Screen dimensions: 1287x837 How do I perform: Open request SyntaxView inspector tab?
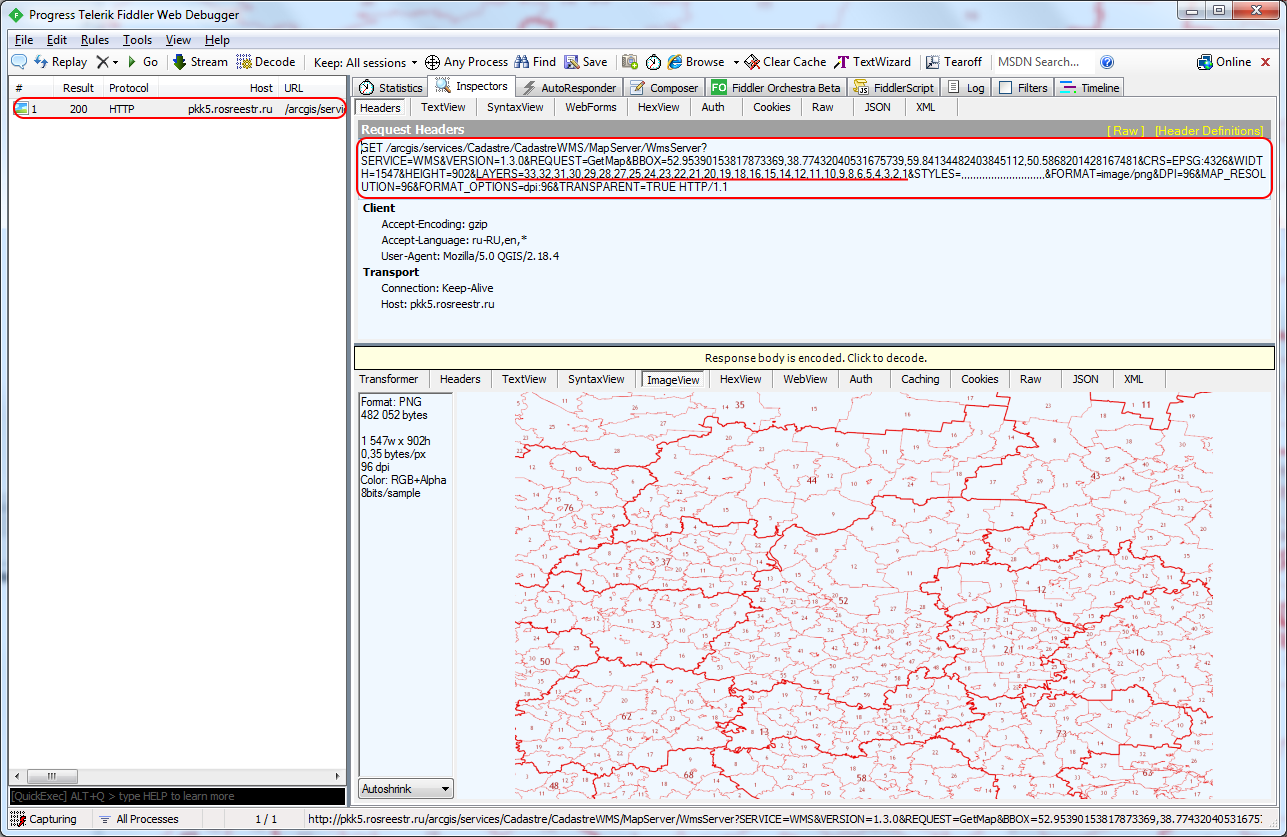515,107
